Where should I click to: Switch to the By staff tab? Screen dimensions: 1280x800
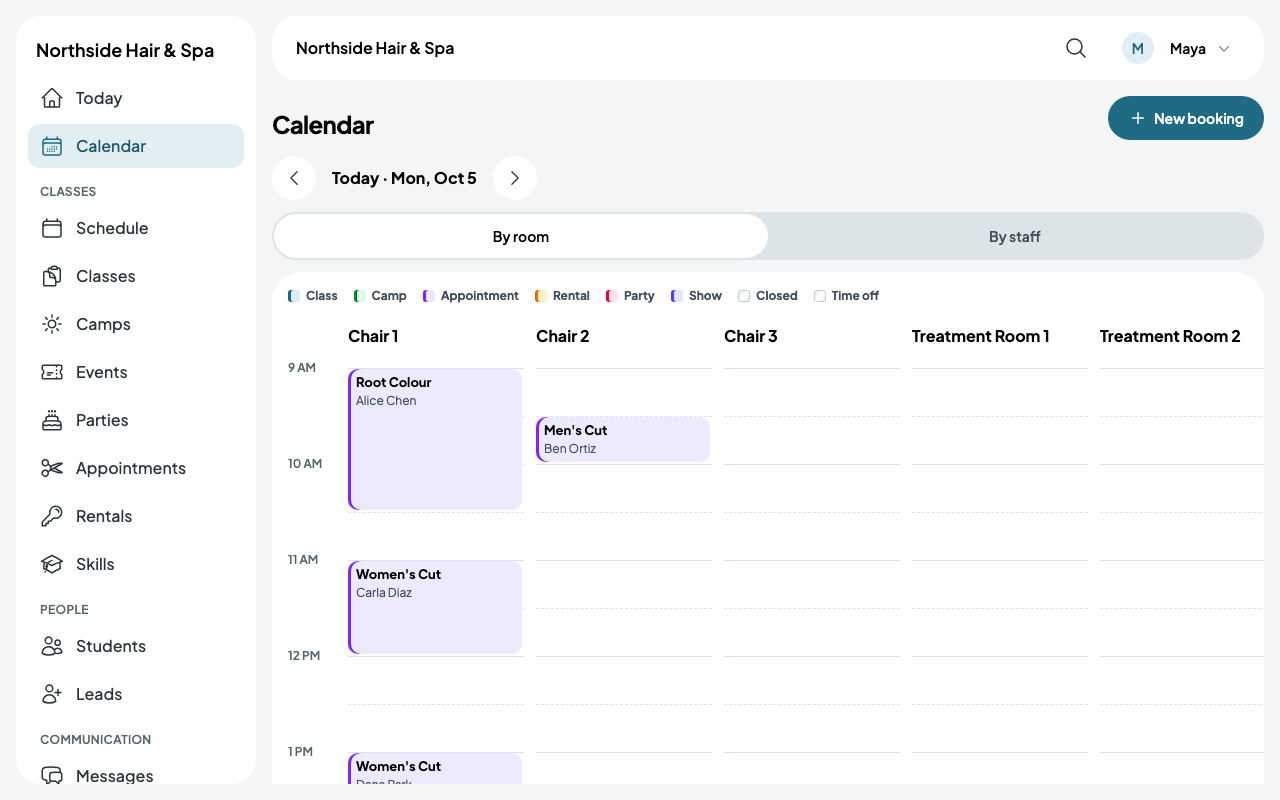click(x=1015, y=236)
